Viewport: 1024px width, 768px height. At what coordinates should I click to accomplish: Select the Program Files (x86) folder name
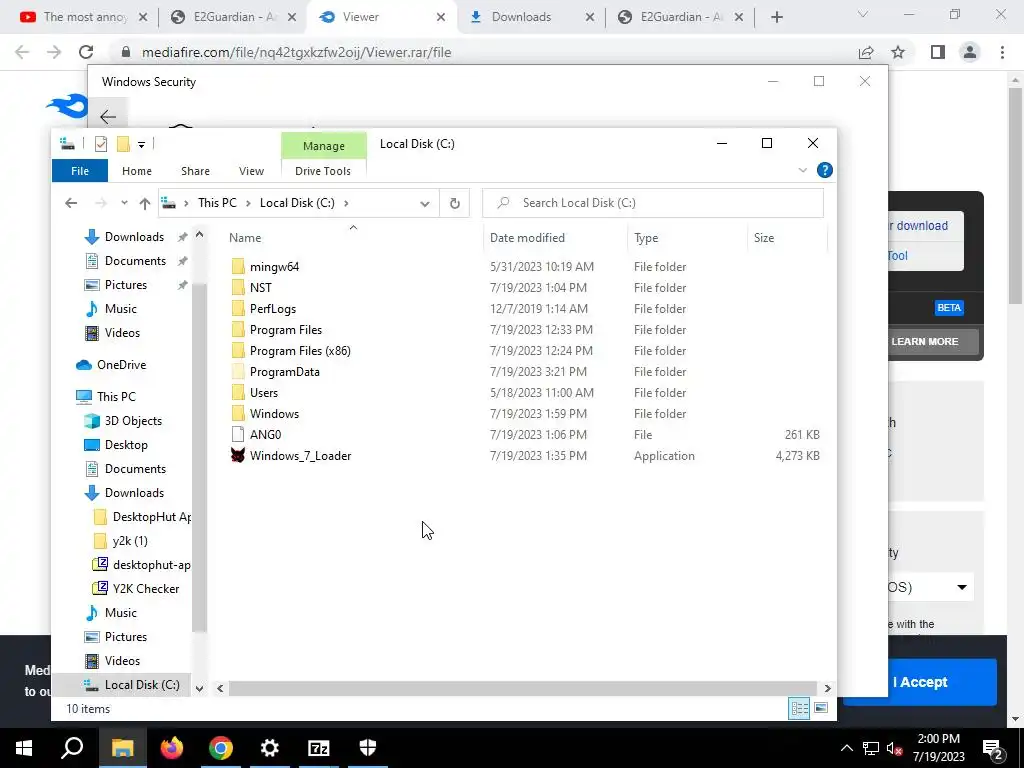(x=300, y=351)
